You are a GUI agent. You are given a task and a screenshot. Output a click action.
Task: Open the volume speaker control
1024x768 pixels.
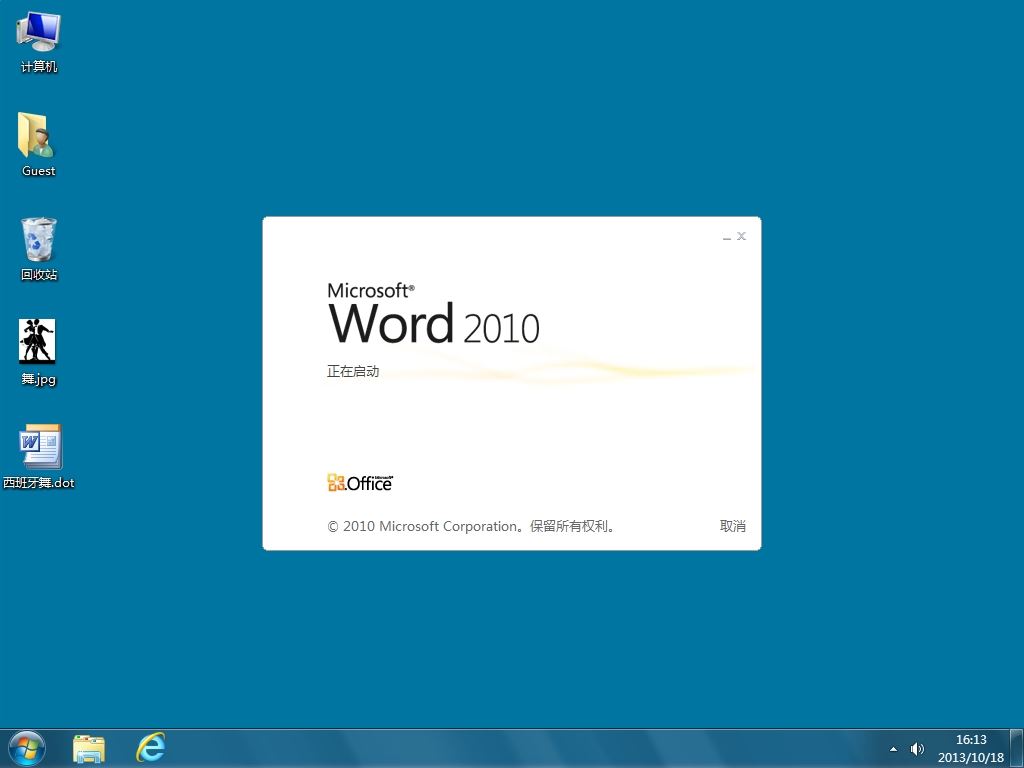[917, 749]
